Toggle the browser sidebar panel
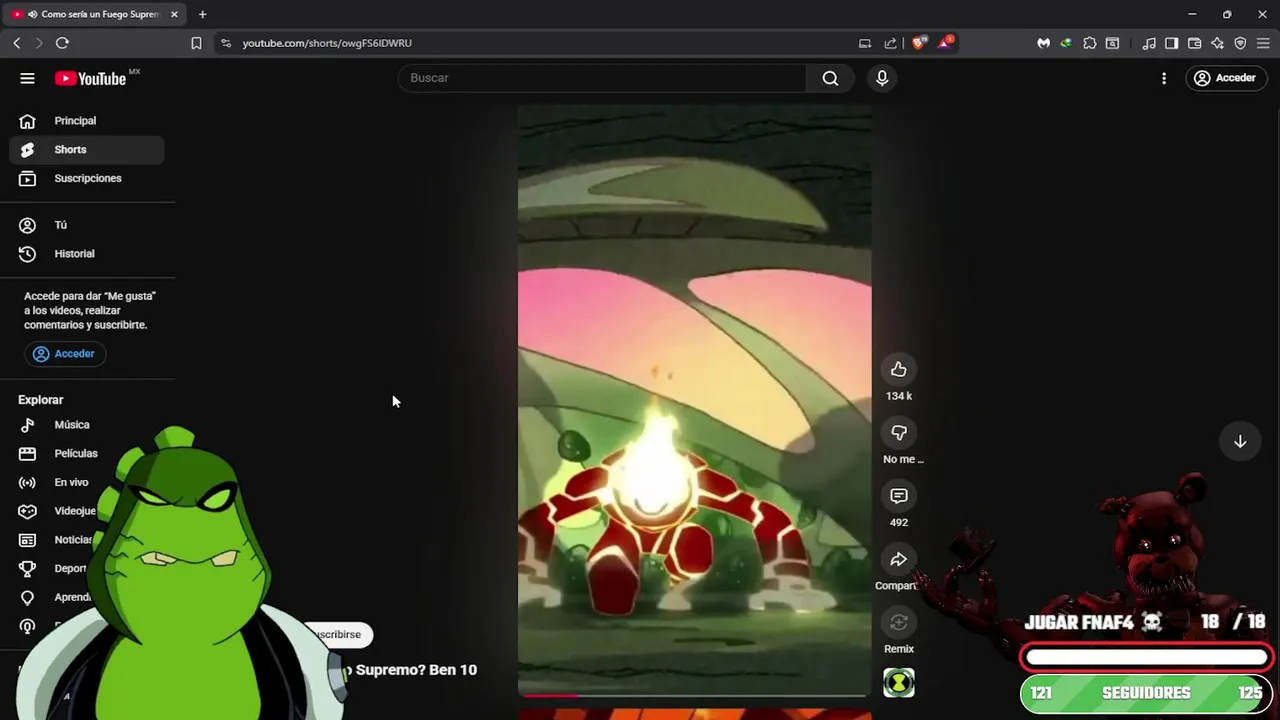 1171,43
